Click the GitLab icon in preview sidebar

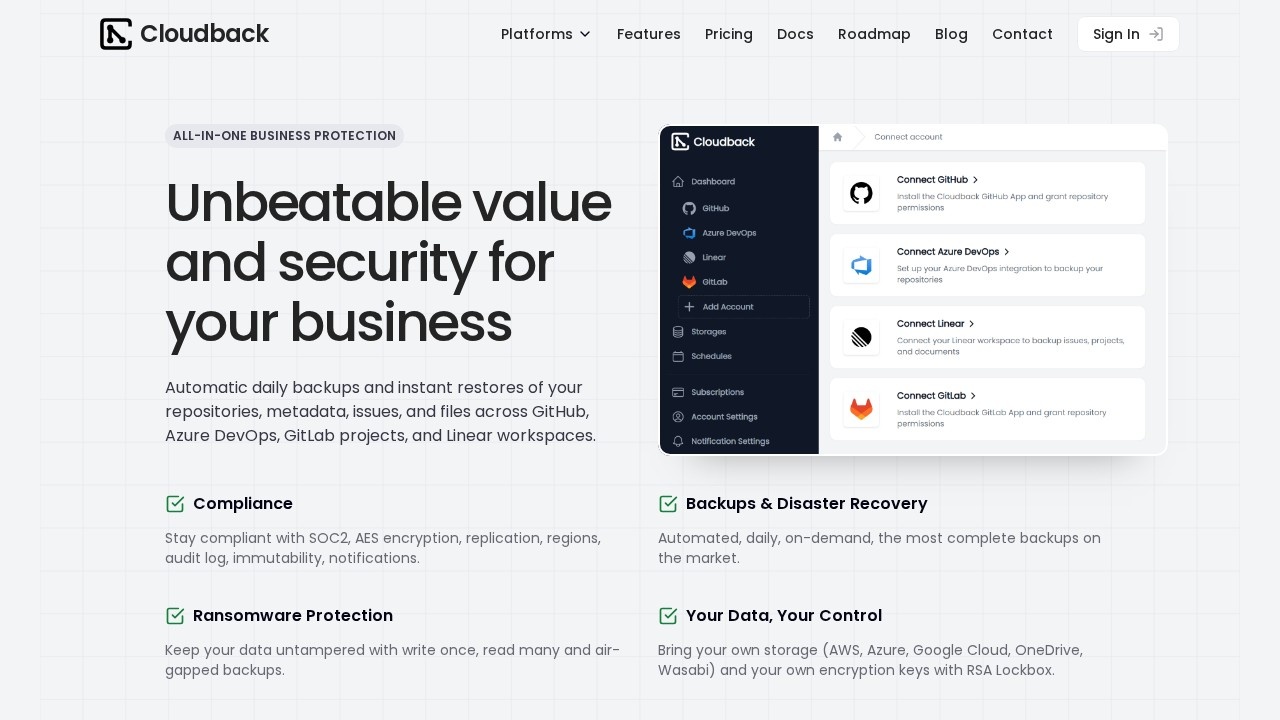click(x=689, y=282)
